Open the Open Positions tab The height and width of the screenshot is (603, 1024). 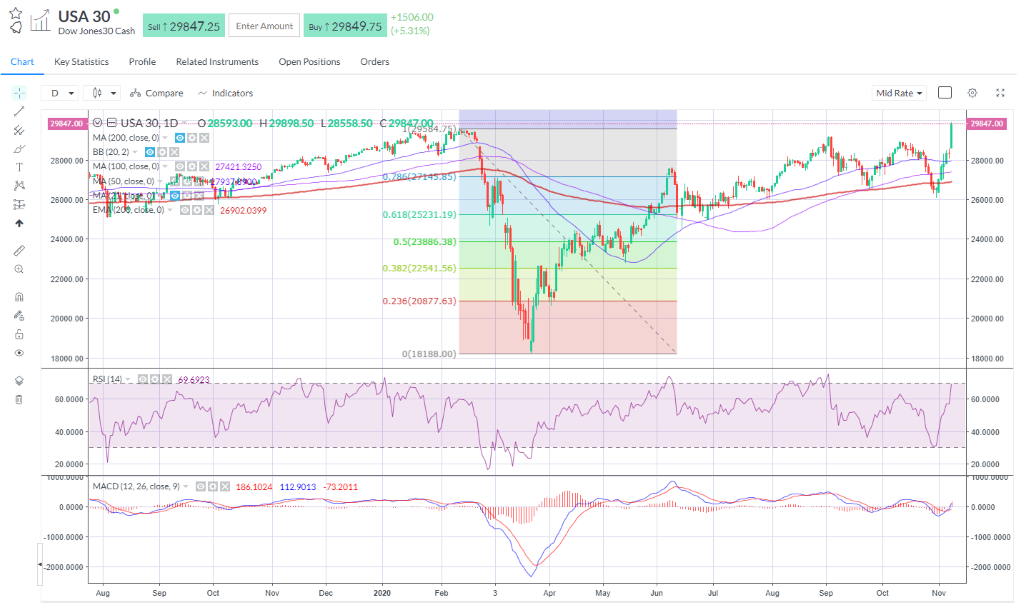309,62
